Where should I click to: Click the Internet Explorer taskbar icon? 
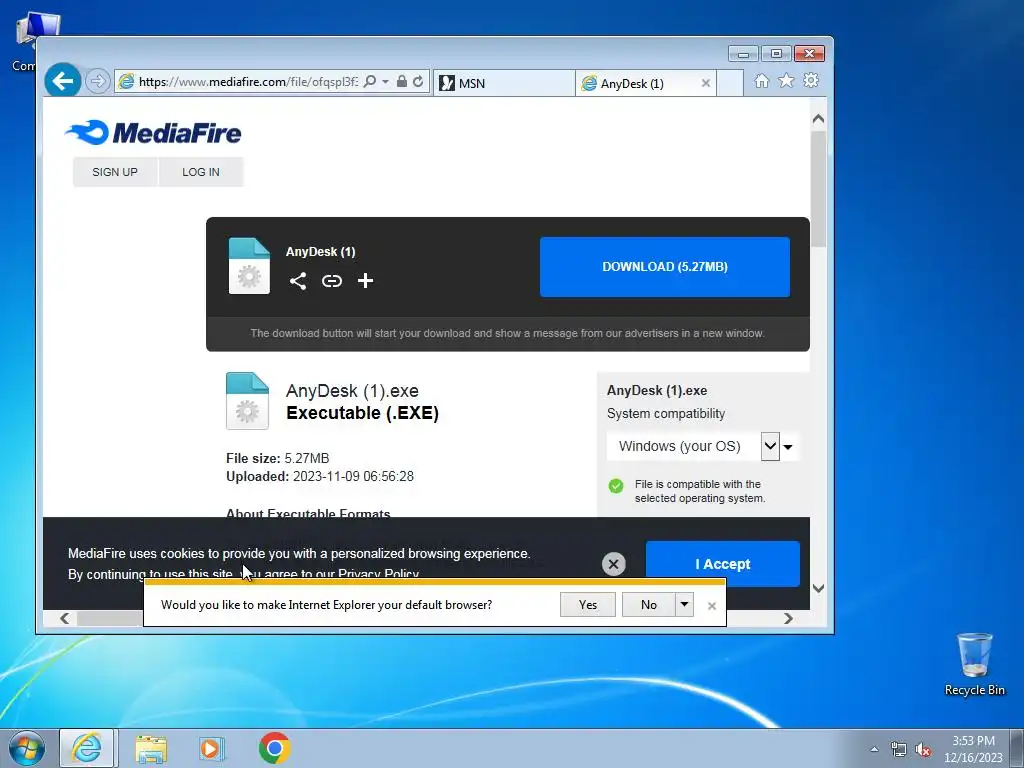[87, 748]
